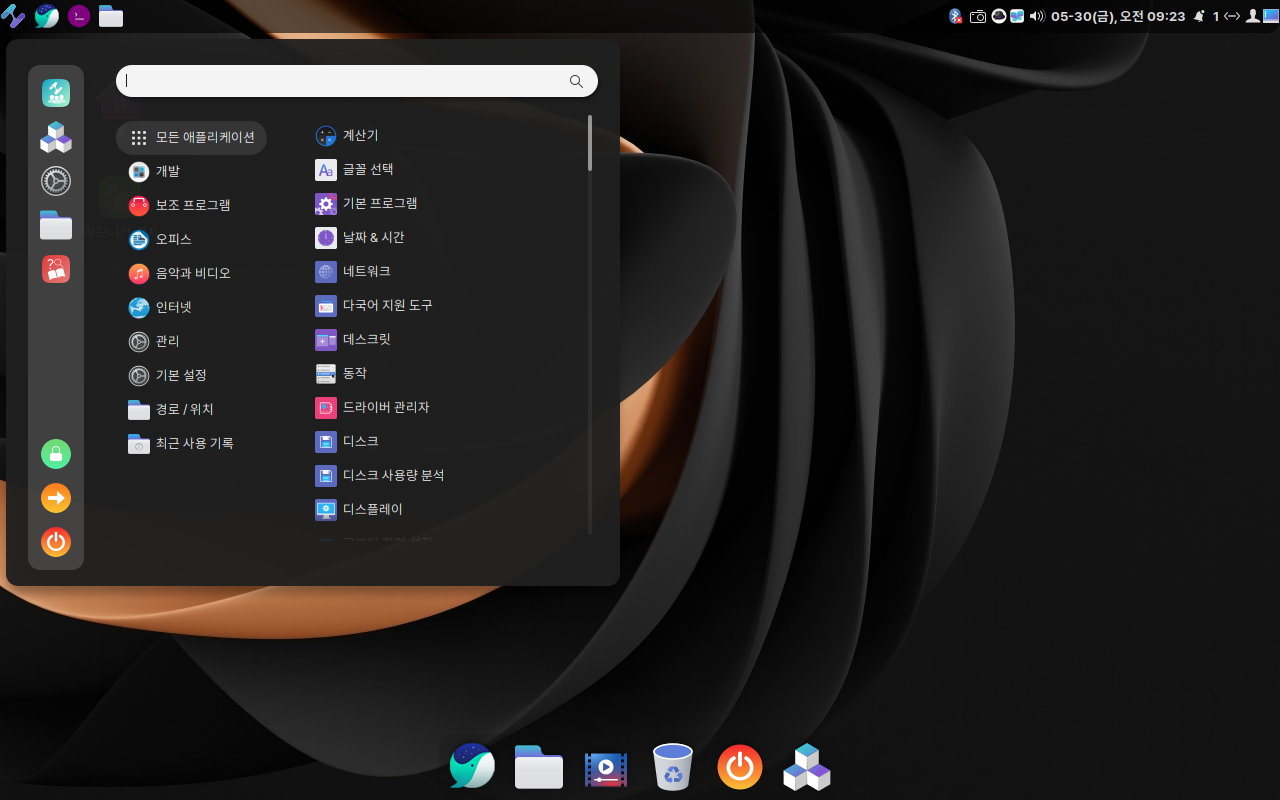
Task: Open files folder from top panel
Action: [111, 16]
